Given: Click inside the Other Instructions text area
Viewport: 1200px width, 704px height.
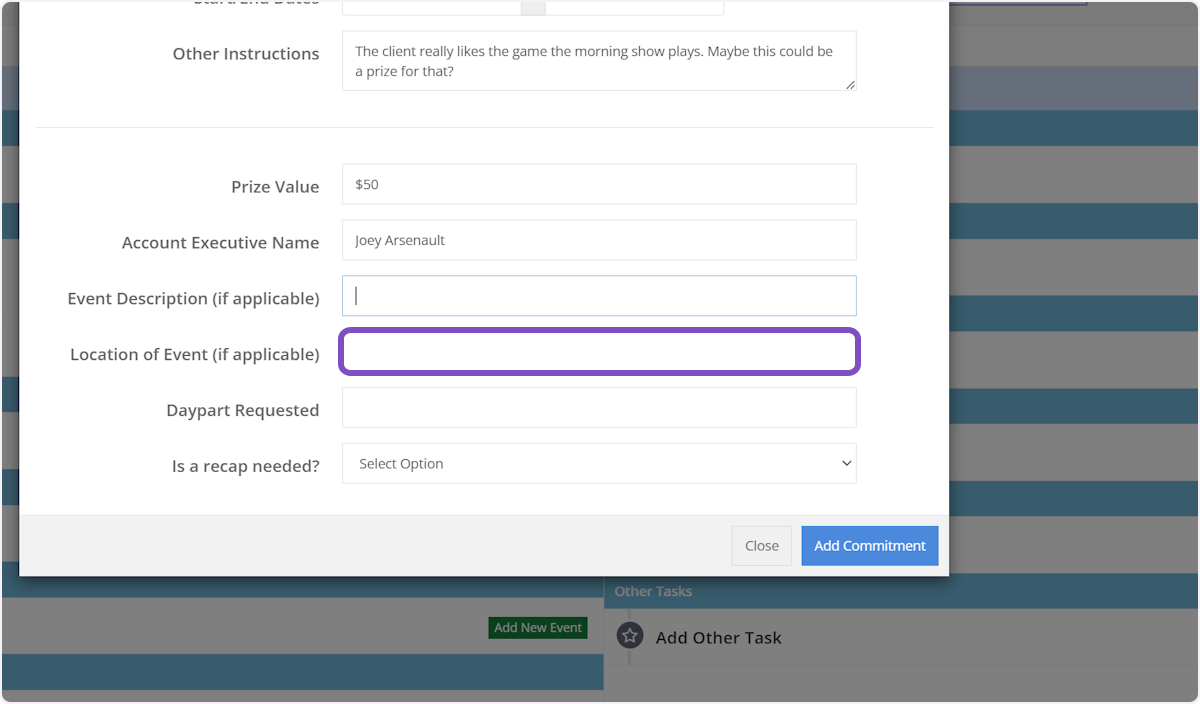Looking at the screenshot, I should point(598,61).
